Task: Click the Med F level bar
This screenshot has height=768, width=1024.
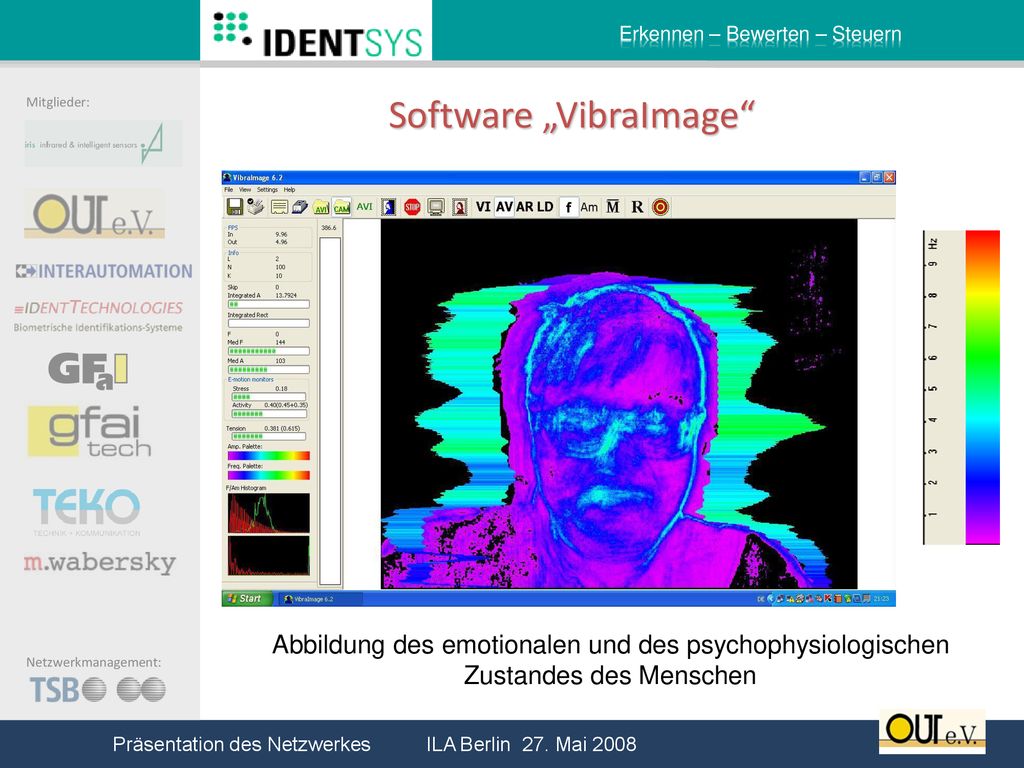Action: [268, 351]
